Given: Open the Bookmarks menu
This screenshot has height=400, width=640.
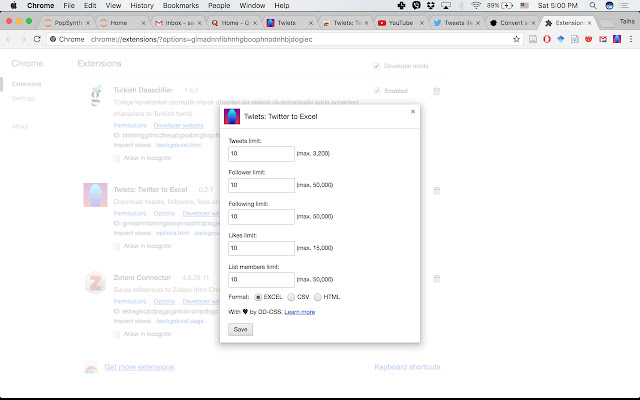Looking at the screenshot, I should click(180, 5).
